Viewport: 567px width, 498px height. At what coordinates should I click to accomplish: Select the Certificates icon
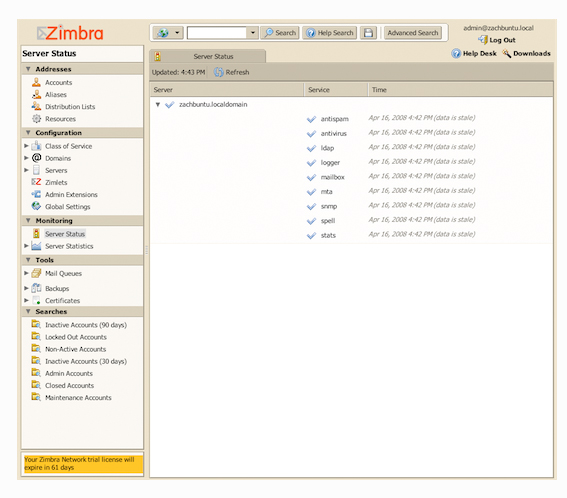tap(36, 300)
